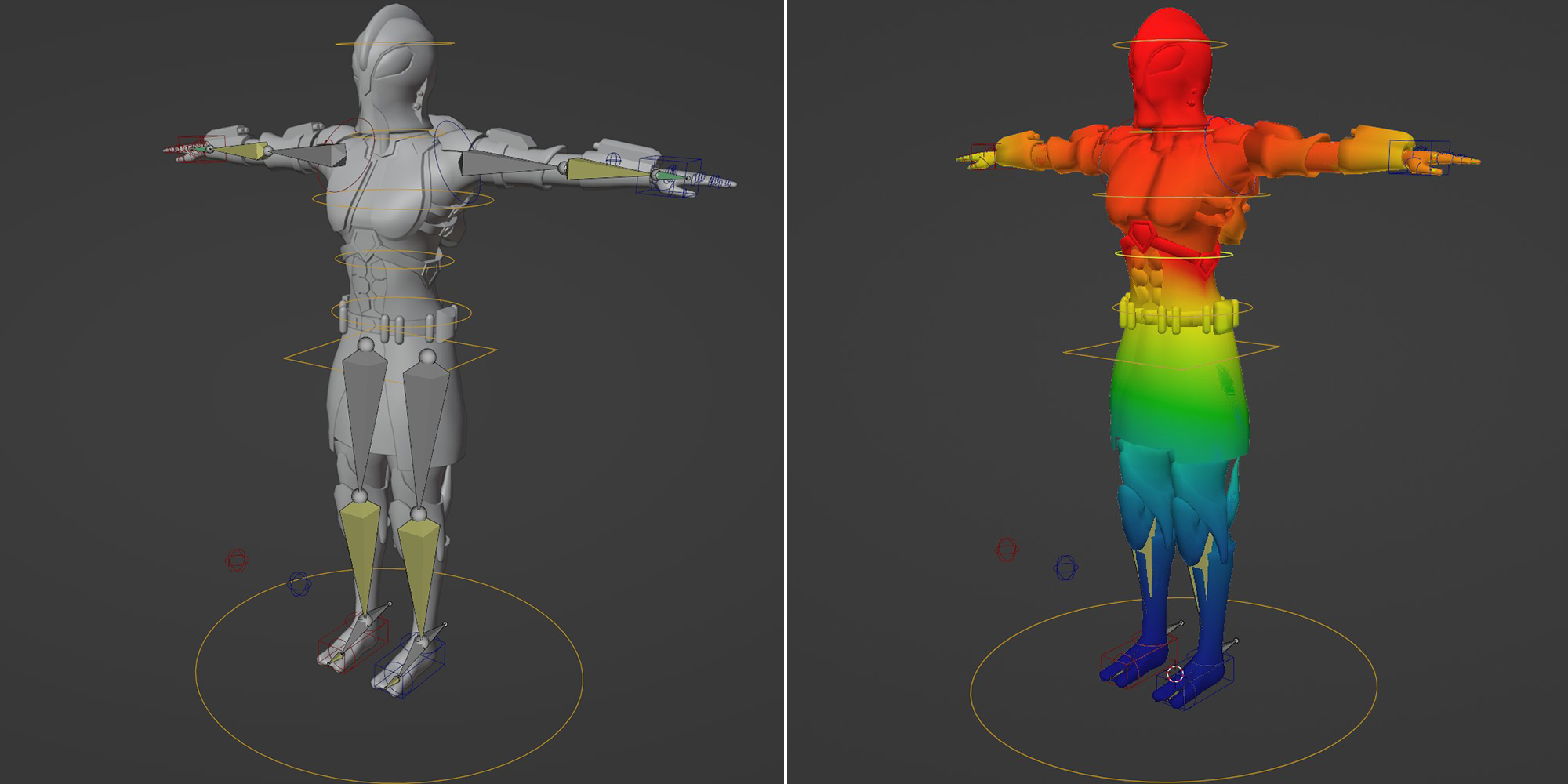Select blue hand IK cube in left viewport
This screenshot has width=1568, height=784.
669,176
